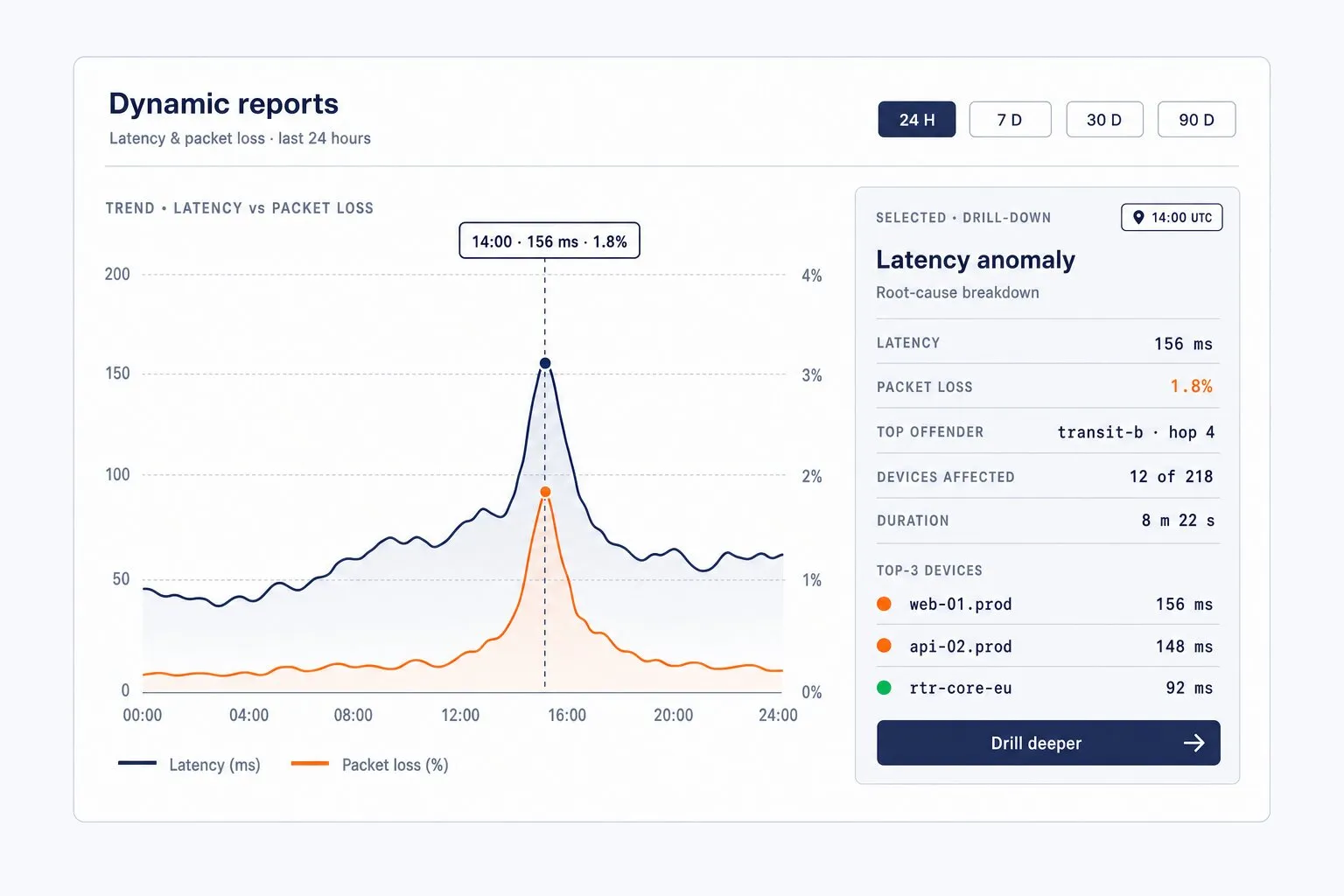Click the 1.8% packet loss value
The height and width of the screenshot is (896, 1344).
(x=1192, y=387)
